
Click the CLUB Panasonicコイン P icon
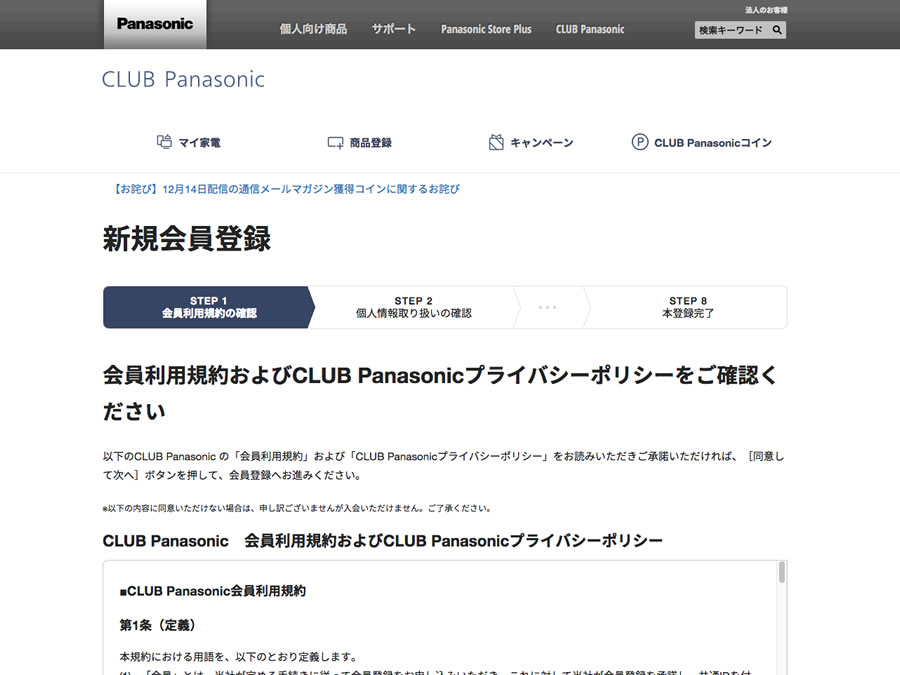click(x=640, y=142)
